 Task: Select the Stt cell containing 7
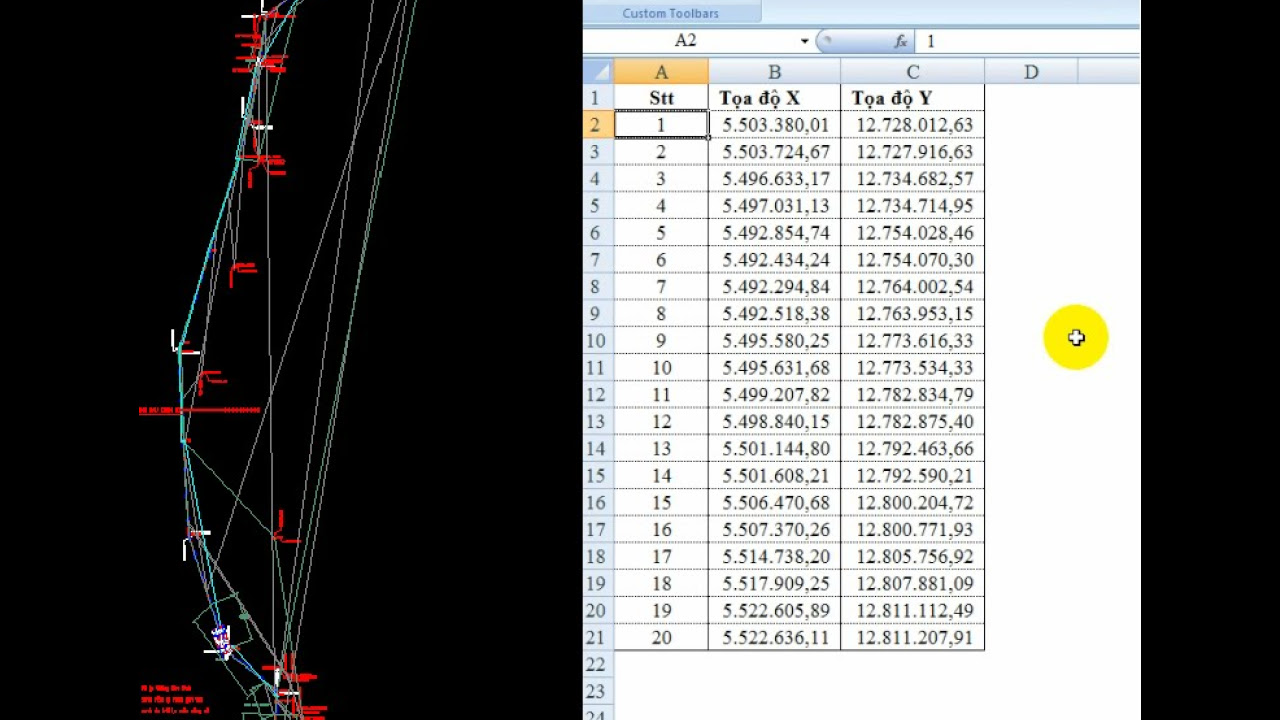pyautogui.click(x=661, y=287)
